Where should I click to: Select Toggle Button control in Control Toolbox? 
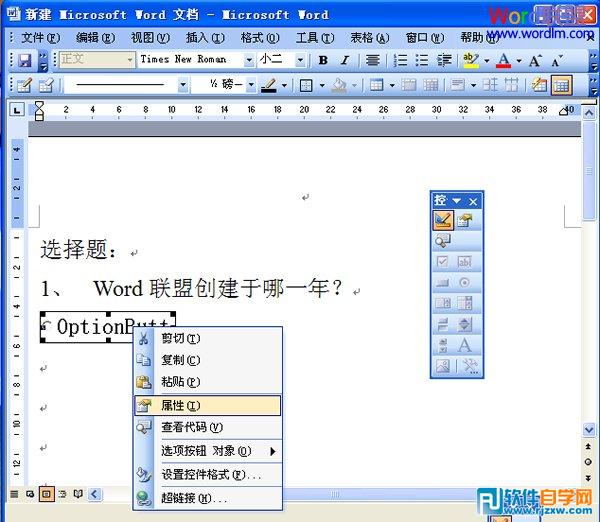click(443, 325)
